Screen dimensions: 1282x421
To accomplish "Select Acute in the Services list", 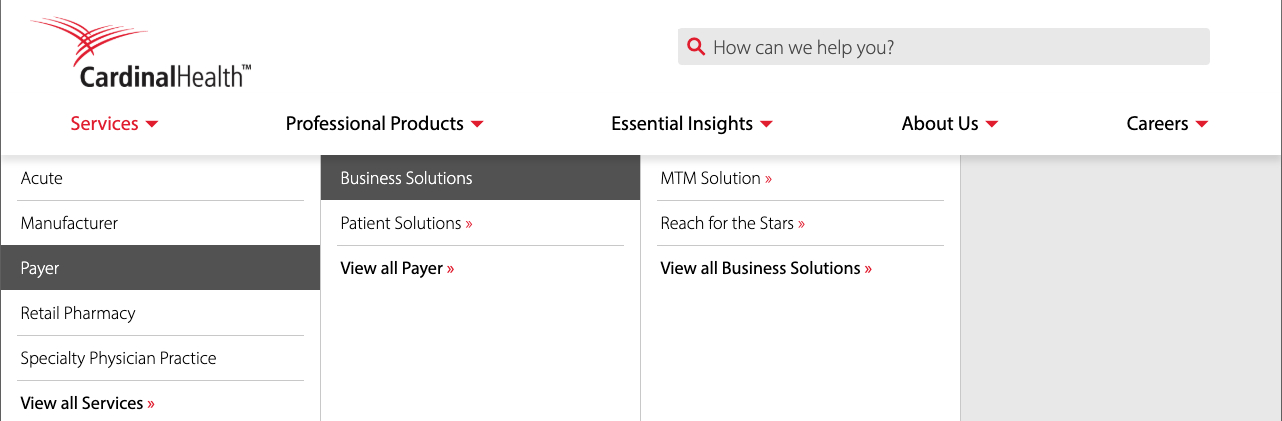I will point(42,178).
